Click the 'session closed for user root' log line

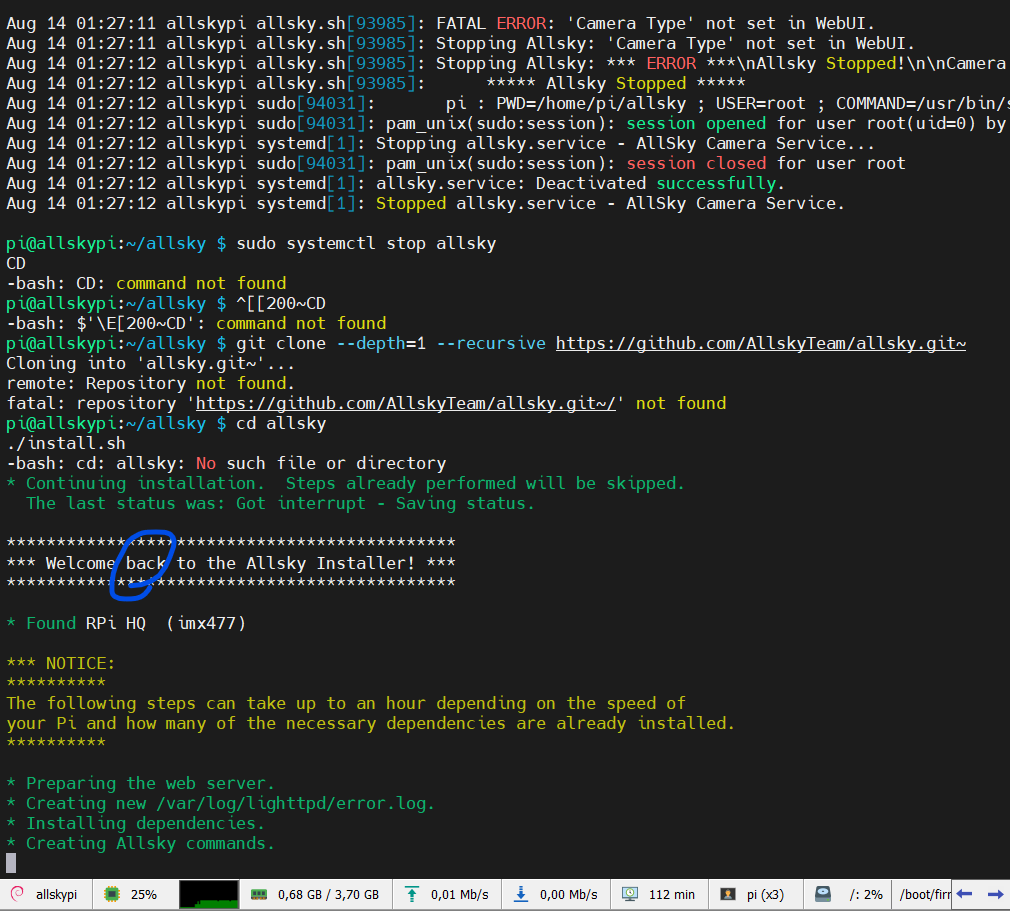456,164
